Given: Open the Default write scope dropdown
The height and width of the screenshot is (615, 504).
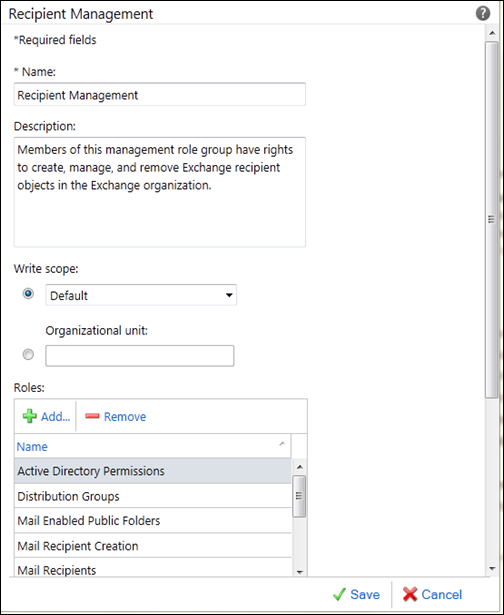Looking at the screenshot, I should coord(141,295).
